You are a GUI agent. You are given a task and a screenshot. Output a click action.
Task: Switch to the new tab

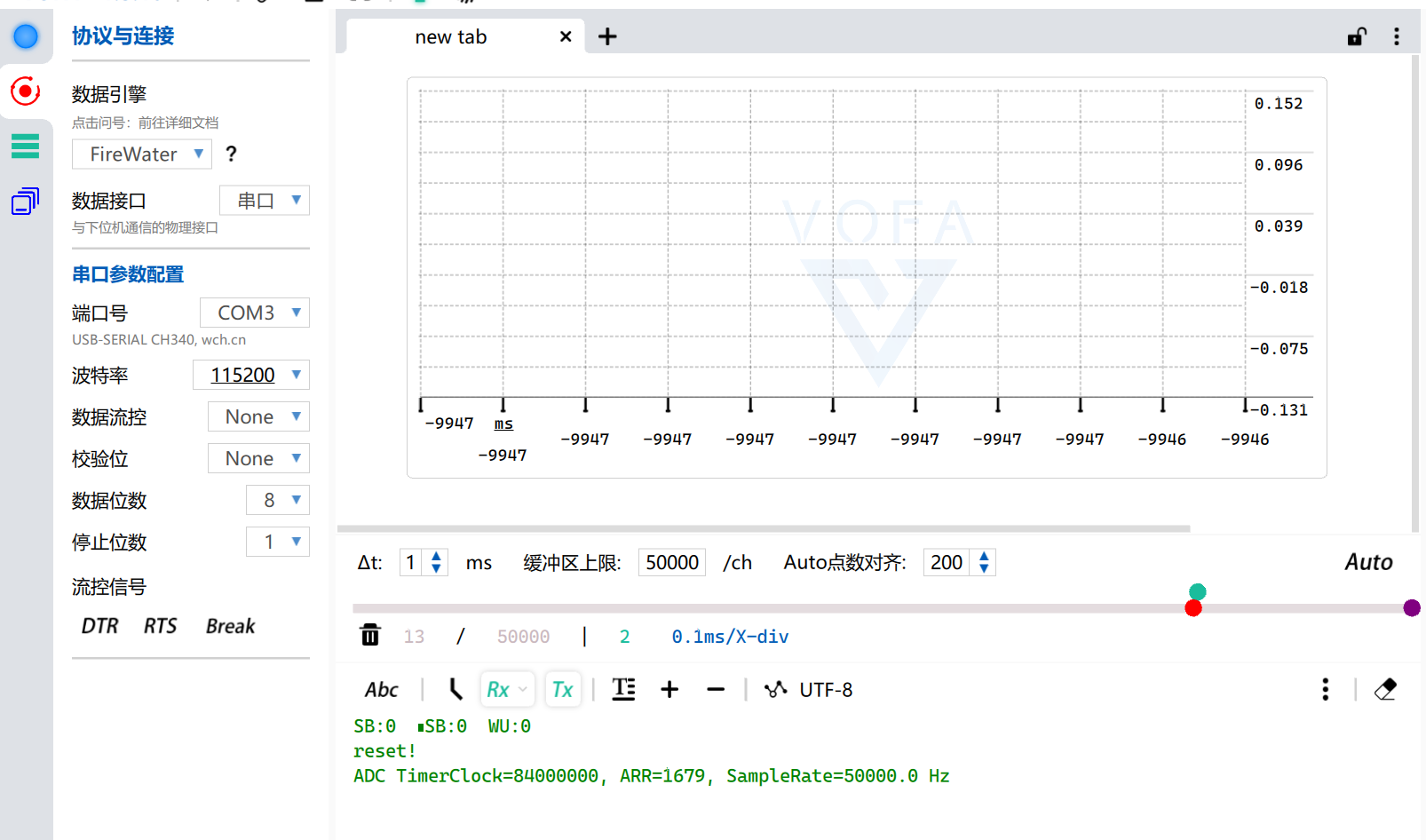tap(451, 36)
